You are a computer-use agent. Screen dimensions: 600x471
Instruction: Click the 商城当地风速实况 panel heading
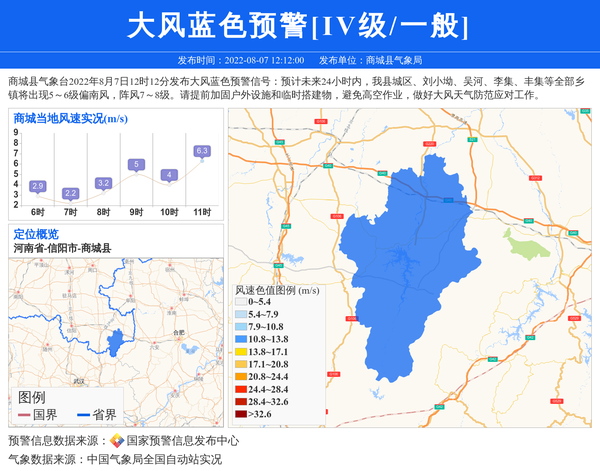(70, 118)
